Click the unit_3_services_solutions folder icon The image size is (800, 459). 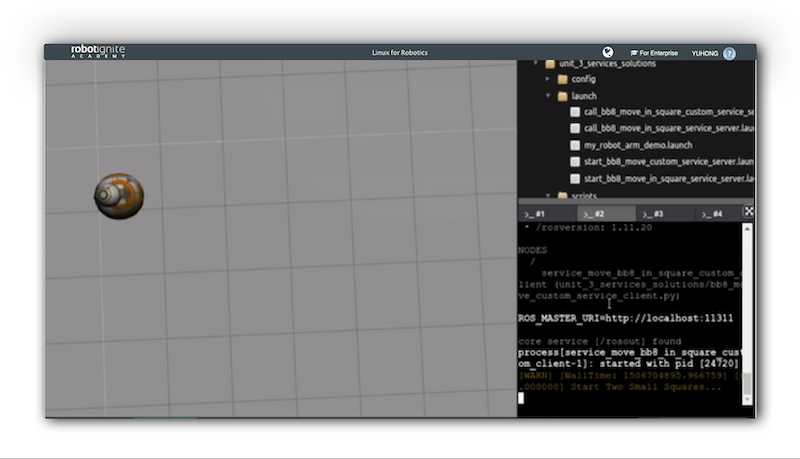(550, 64)
